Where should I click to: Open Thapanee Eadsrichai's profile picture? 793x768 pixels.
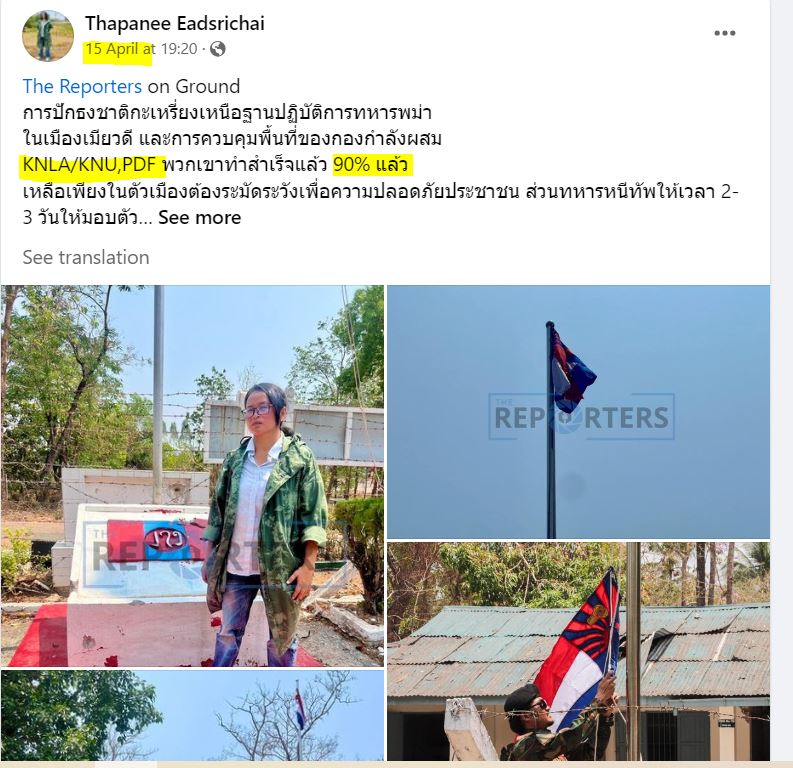48,36
